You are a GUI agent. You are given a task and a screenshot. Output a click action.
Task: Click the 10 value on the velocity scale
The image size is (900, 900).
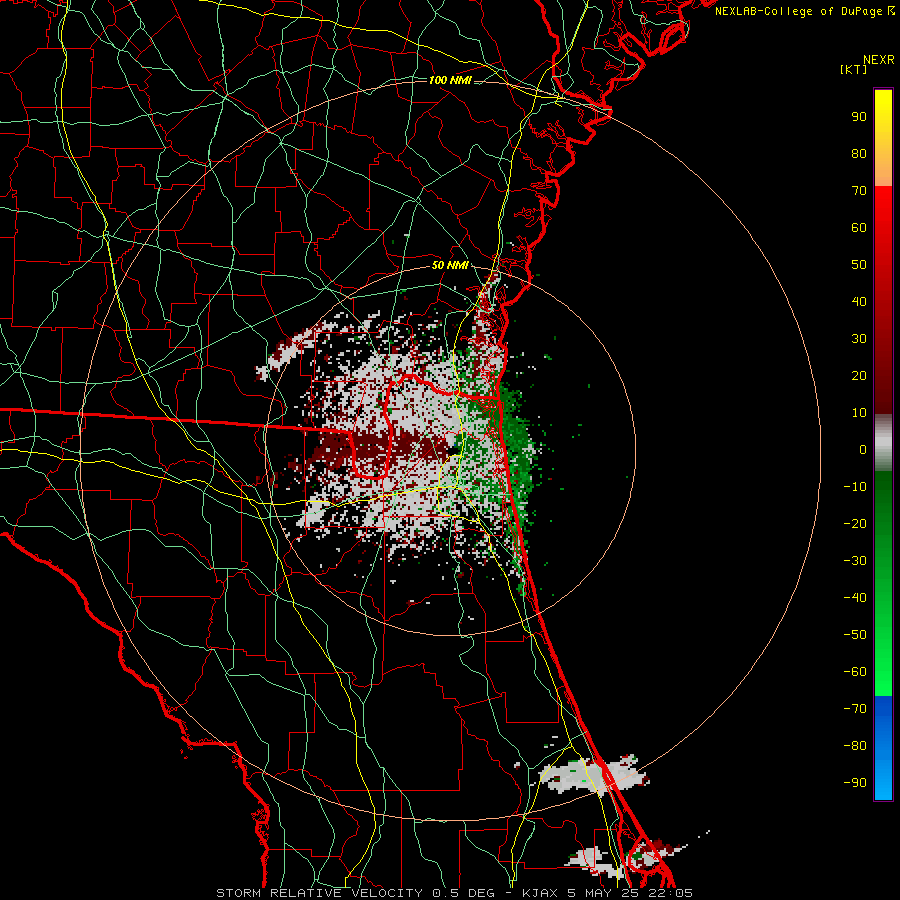point(859,413)
